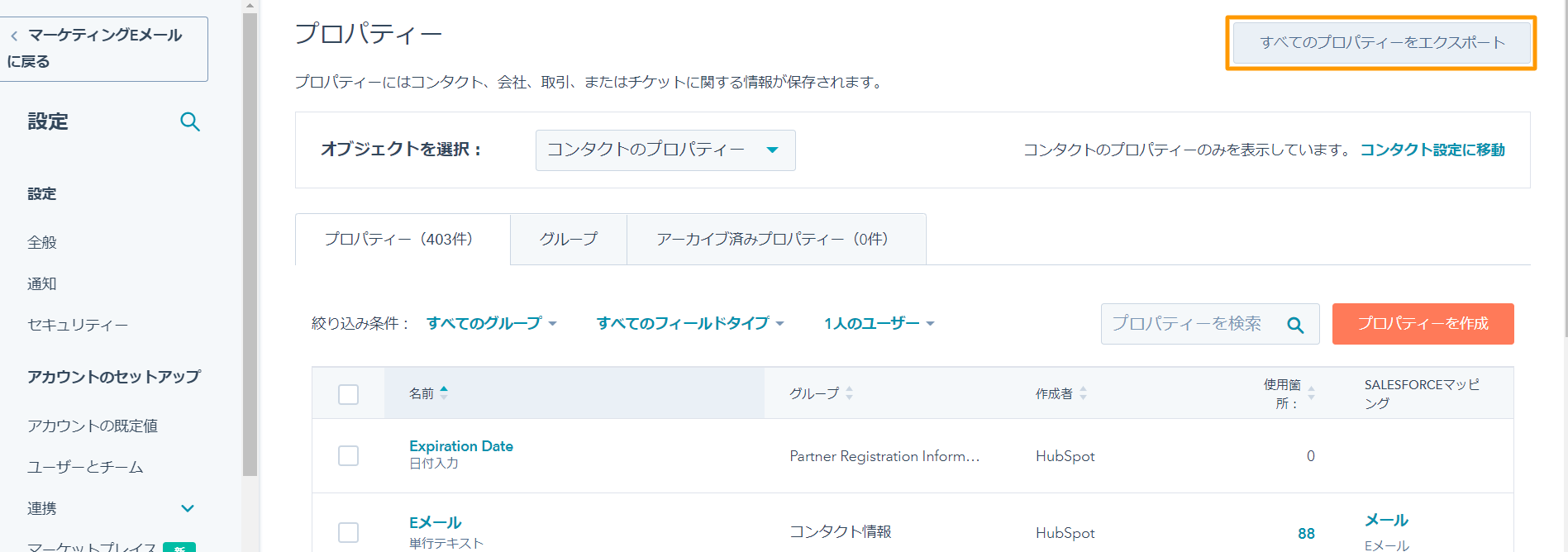Sort by the Name column arrow icon
1568x552 pixels.
(x=444, y=393)
